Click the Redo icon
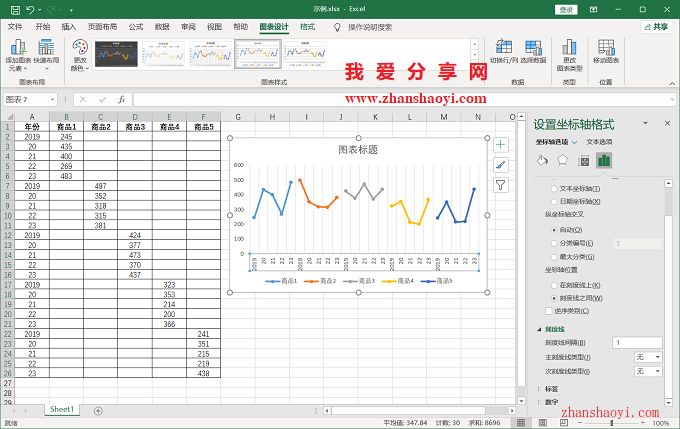 click(x=51, y=10)
